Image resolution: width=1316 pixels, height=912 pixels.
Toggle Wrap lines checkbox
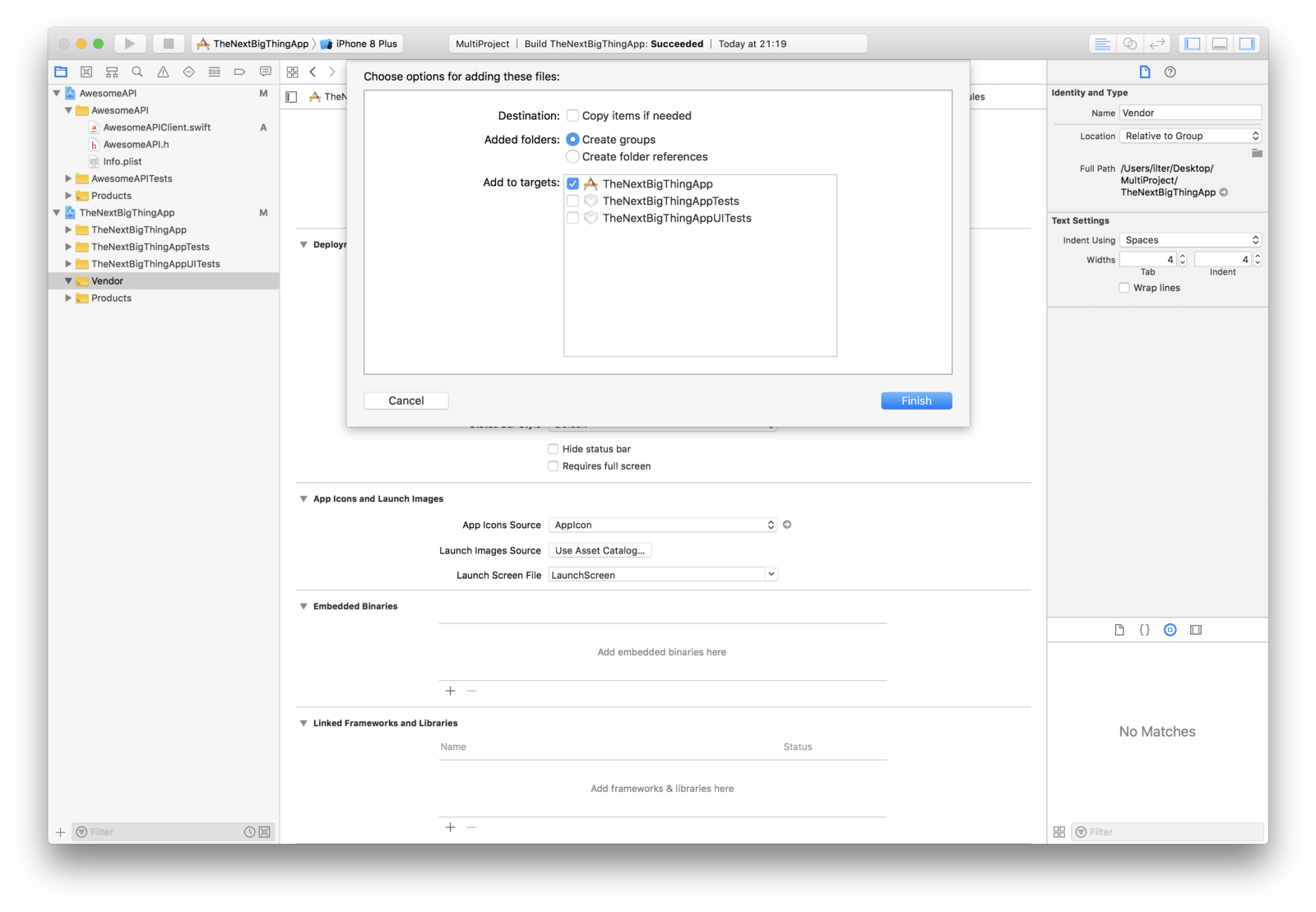tap(1124, 288)
